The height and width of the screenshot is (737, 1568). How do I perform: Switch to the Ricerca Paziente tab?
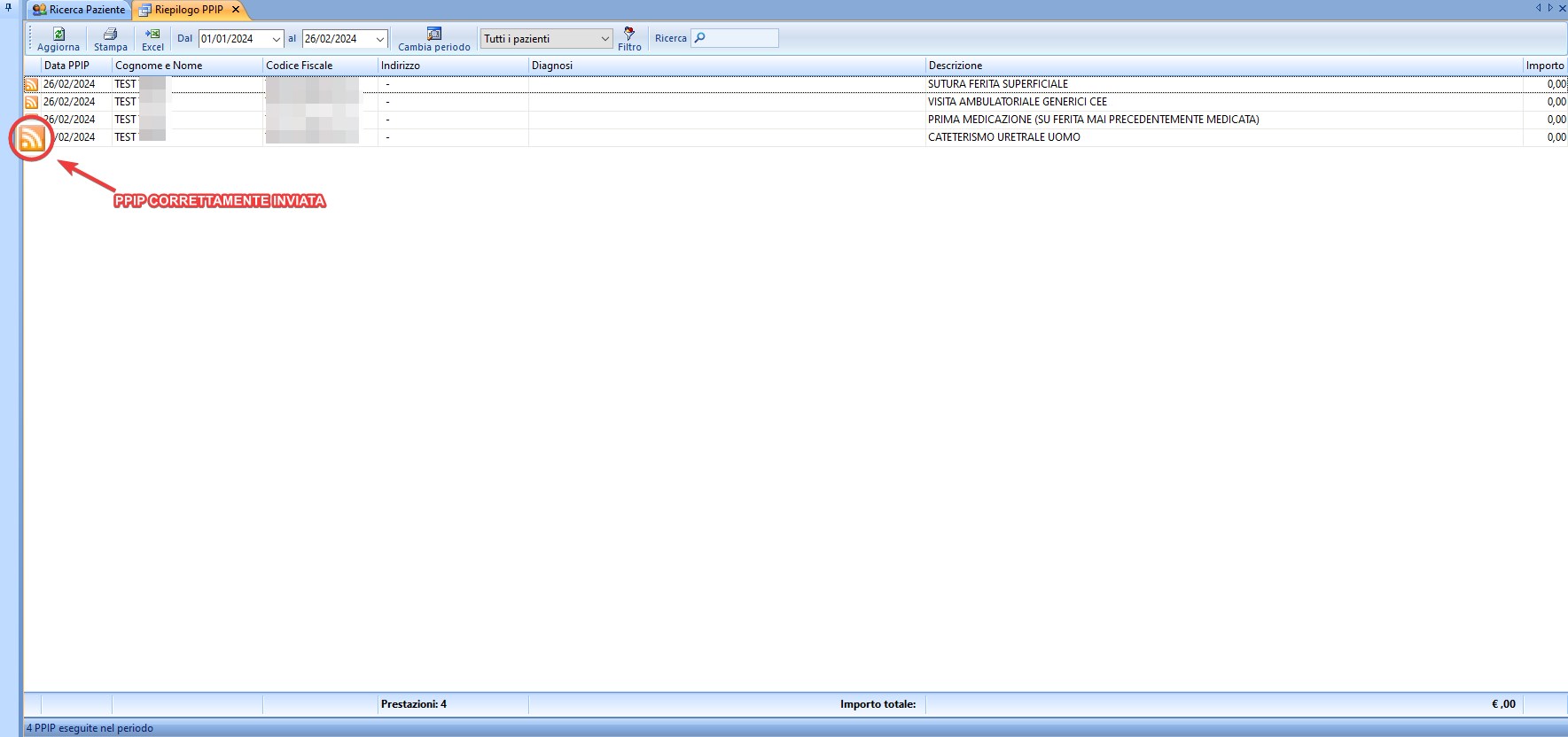click(80, 10)
